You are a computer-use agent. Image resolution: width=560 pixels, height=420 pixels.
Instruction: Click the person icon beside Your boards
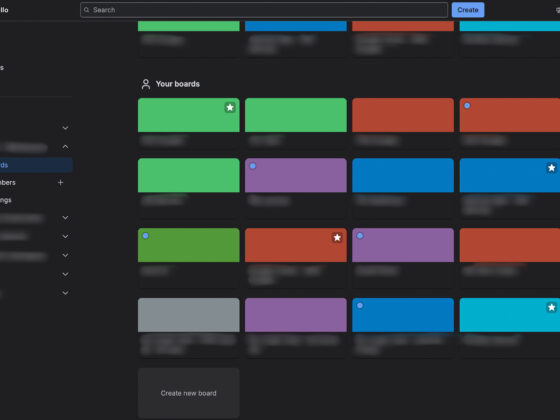(x=146, y=84)
